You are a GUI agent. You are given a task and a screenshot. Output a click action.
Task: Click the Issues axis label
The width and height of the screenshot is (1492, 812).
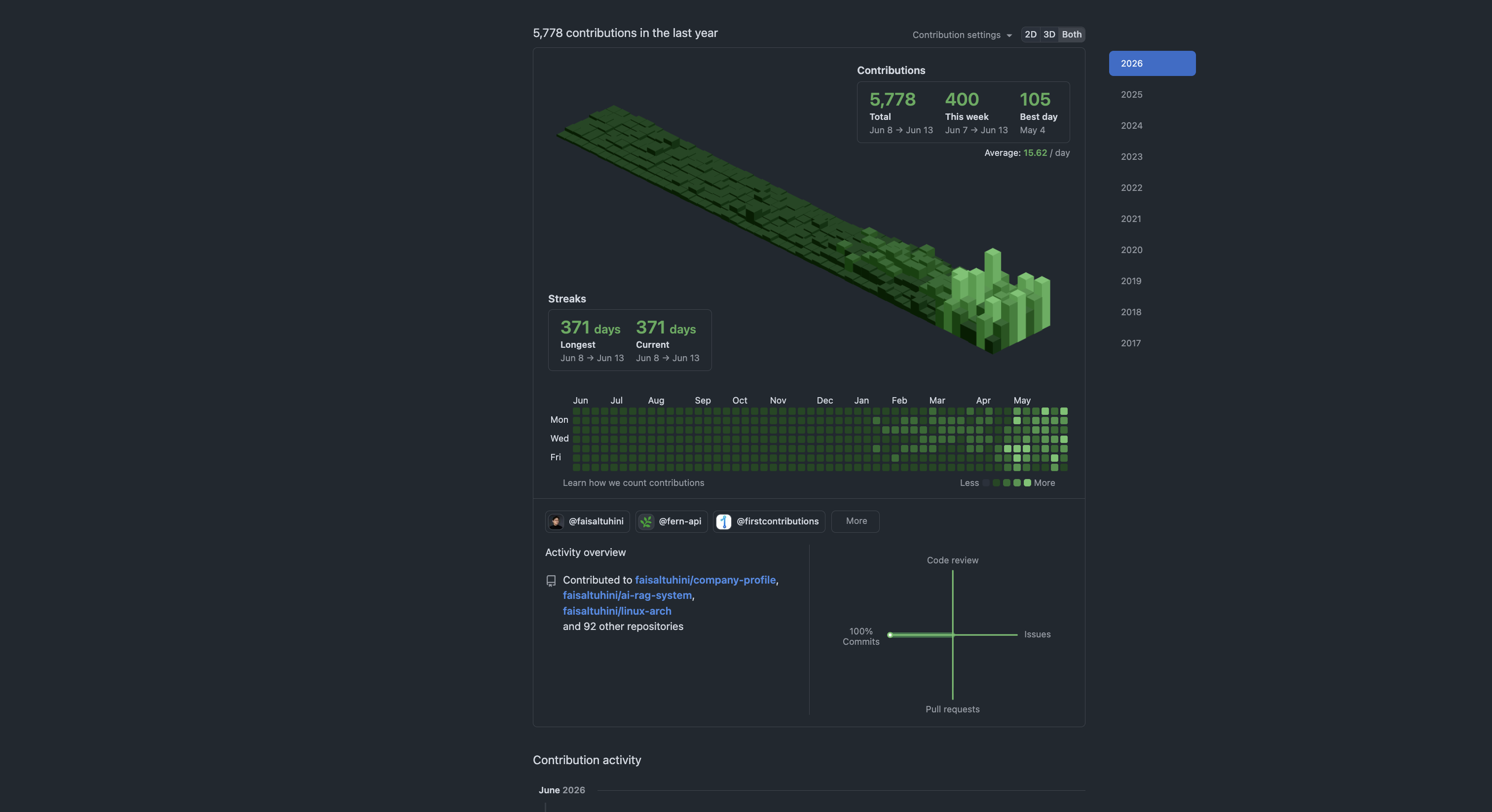1037,634
